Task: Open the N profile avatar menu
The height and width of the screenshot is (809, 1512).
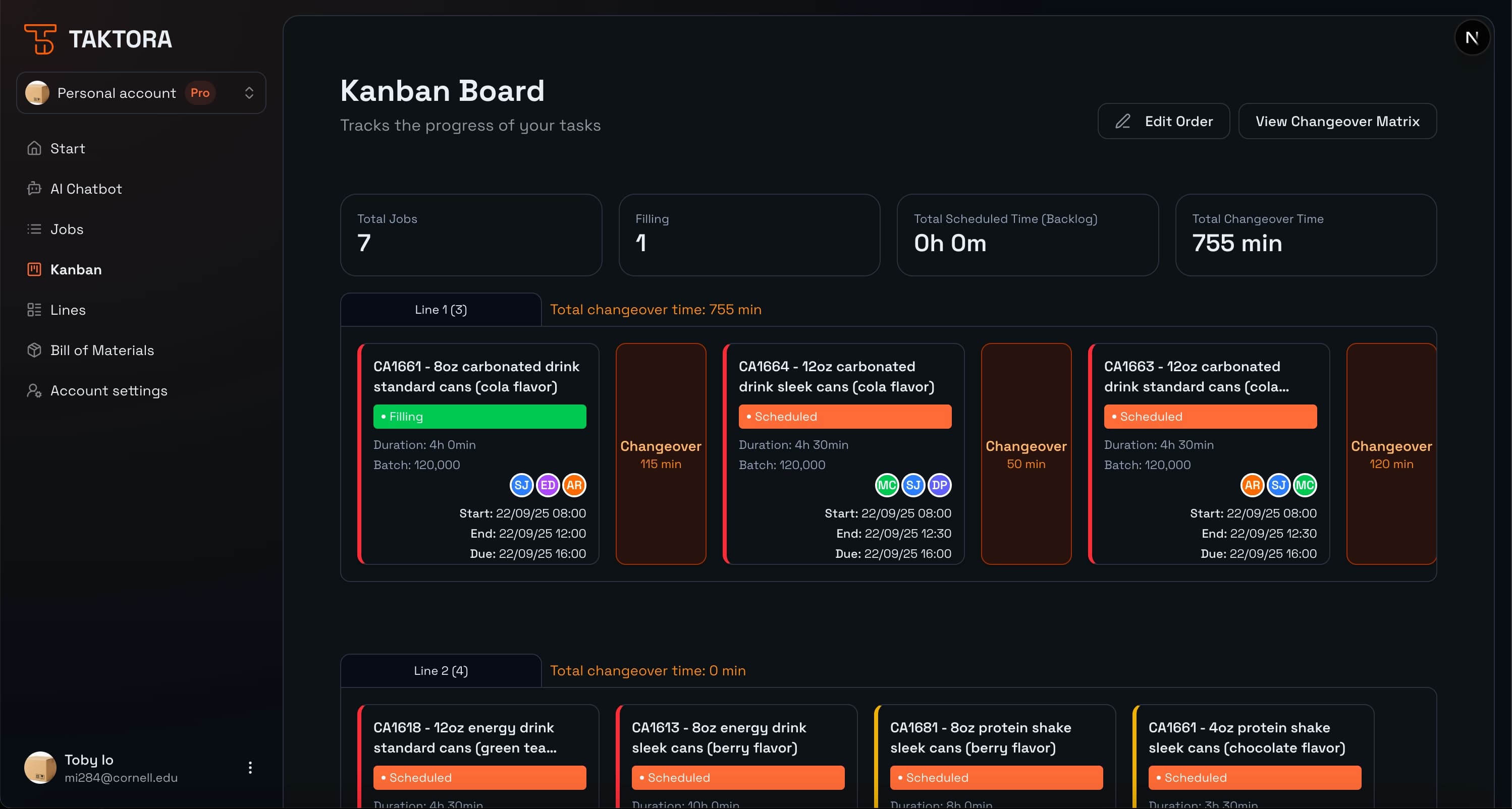Action: (1473, 37)
